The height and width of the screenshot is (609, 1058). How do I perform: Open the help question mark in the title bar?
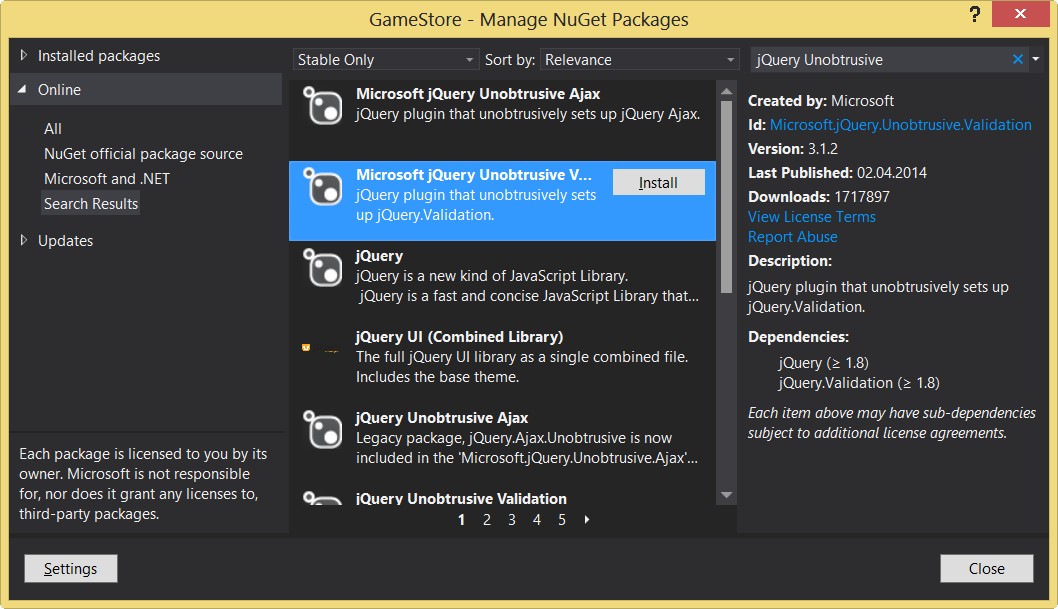pyautogui.click(x=974, y=13)
